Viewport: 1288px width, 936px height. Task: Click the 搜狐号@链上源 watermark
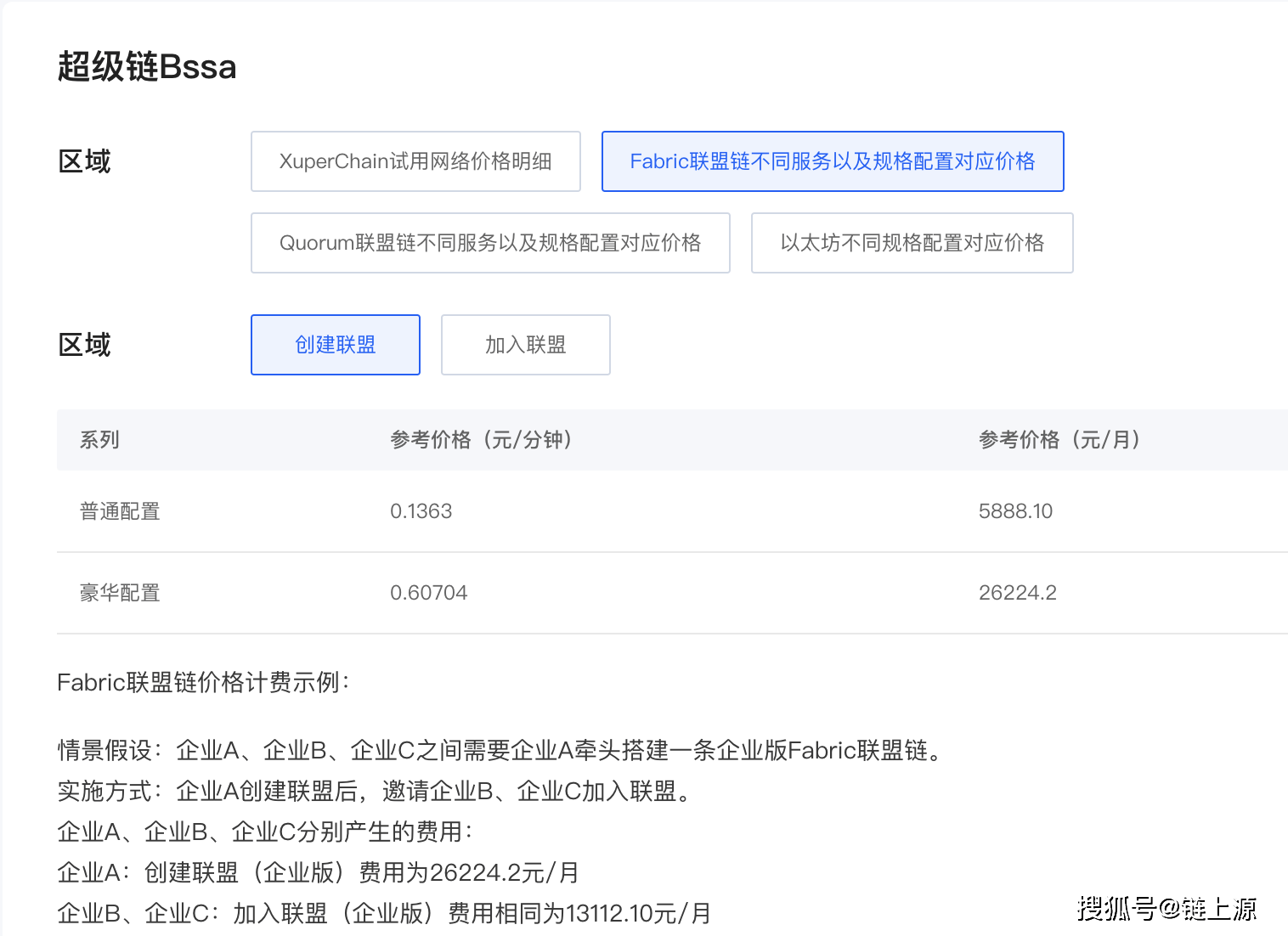click(x=1167, y=909)
